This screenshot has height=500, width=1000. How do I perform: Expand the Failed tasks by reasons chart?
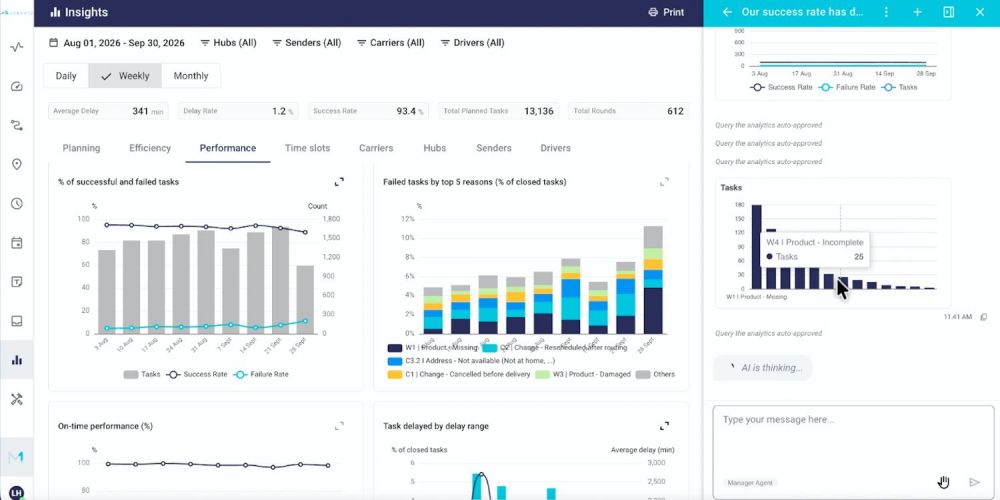[665, 182]
